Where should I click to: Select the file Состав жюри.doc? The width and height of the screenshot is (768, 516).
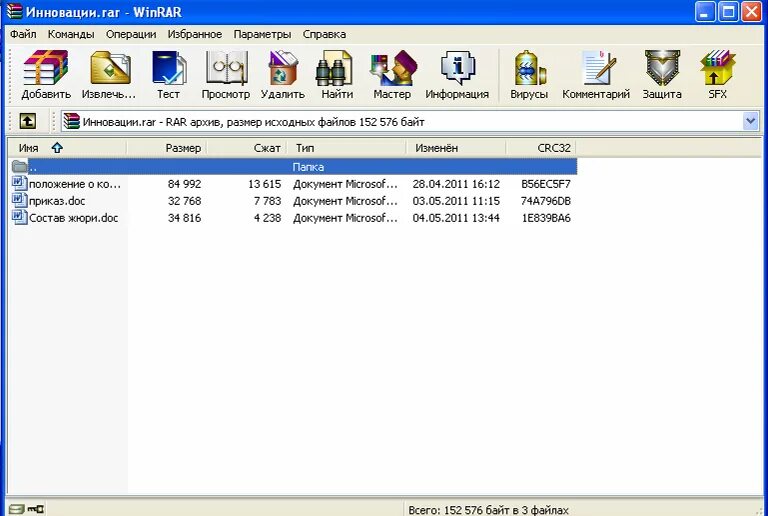click(x=73, y=218)
